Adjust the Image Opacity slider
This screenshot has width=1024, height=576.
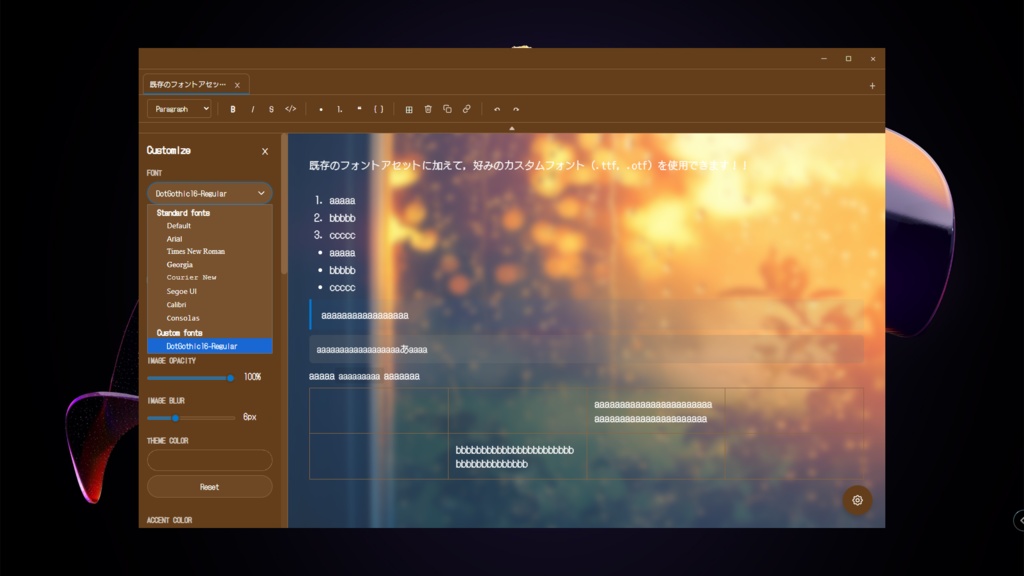(191, 377)
